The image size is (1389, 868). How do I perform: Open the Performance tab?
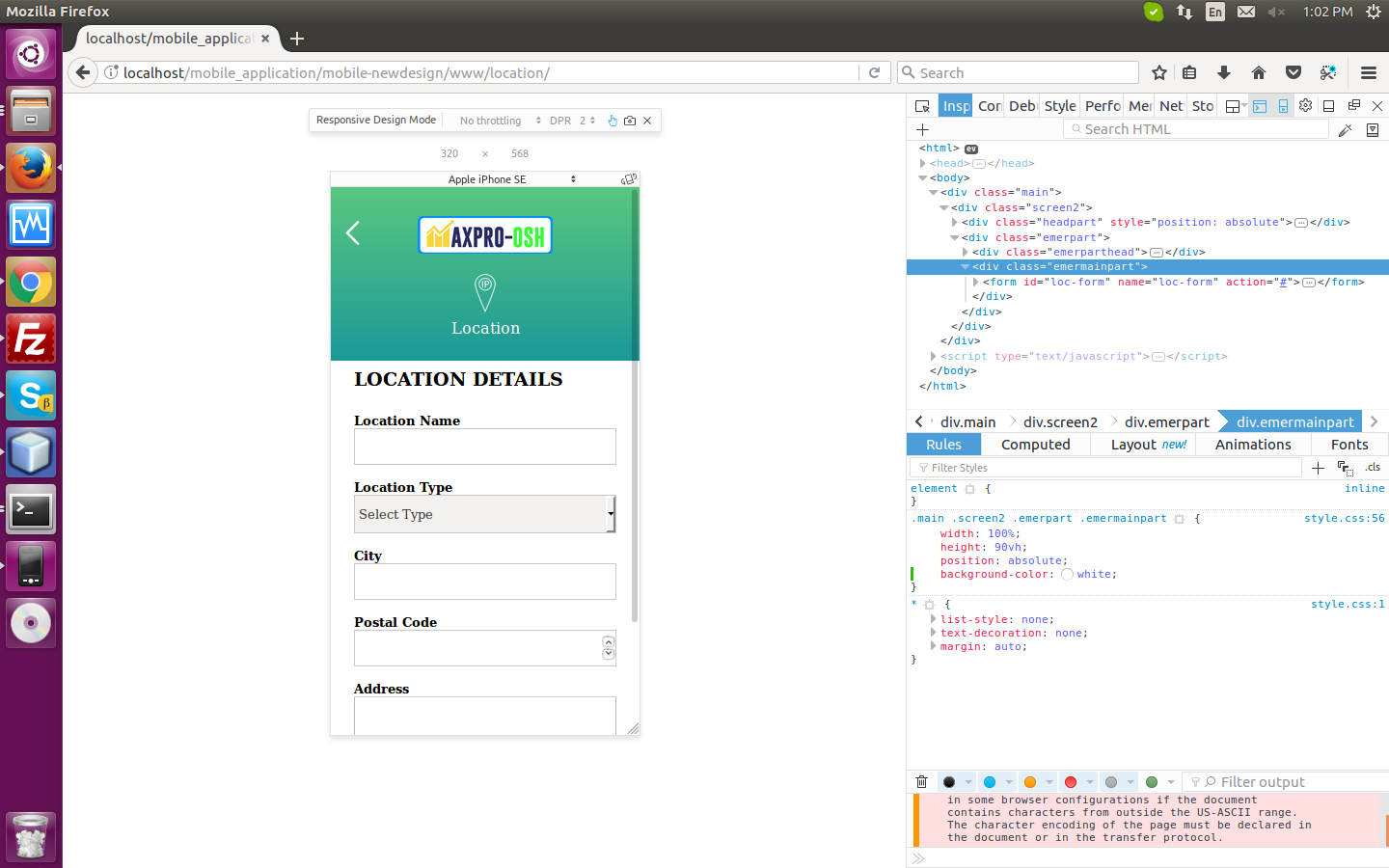pos(1103,106)
